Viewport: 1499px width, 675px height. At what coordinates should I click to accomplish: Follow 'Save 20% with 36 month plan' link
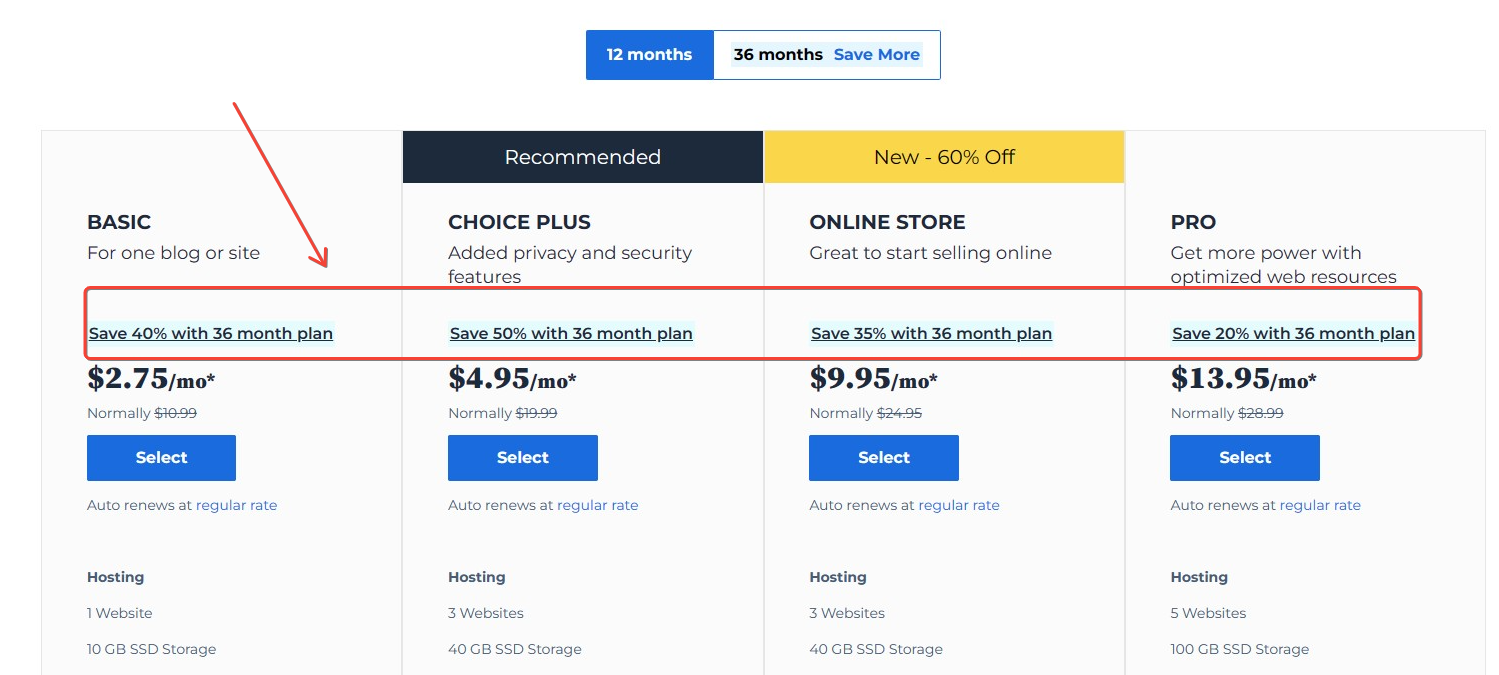[x=1293, y=334]
